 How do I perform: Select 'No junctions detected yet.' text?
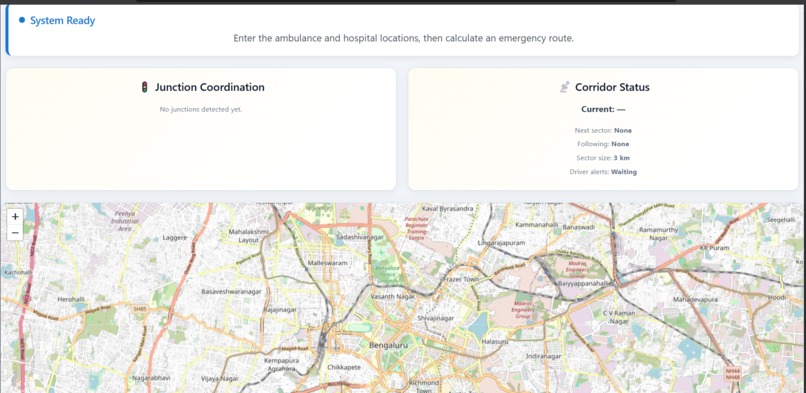coord(201,109)
